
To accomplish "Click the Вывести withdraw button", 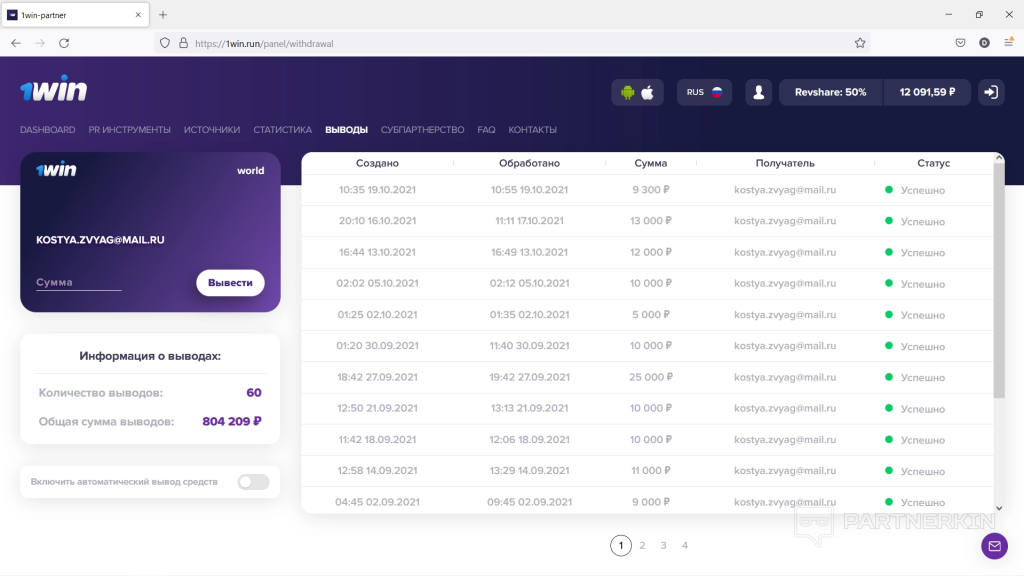I will [230, 283].
